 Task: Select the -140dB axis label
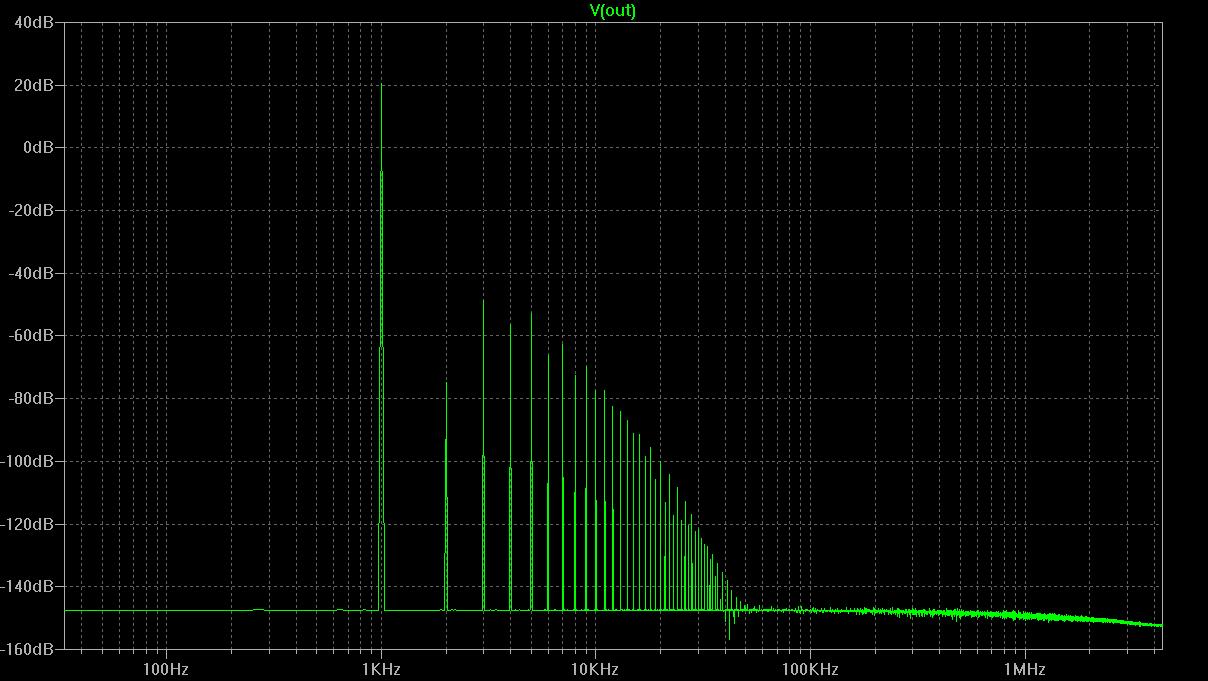point(28,586)
